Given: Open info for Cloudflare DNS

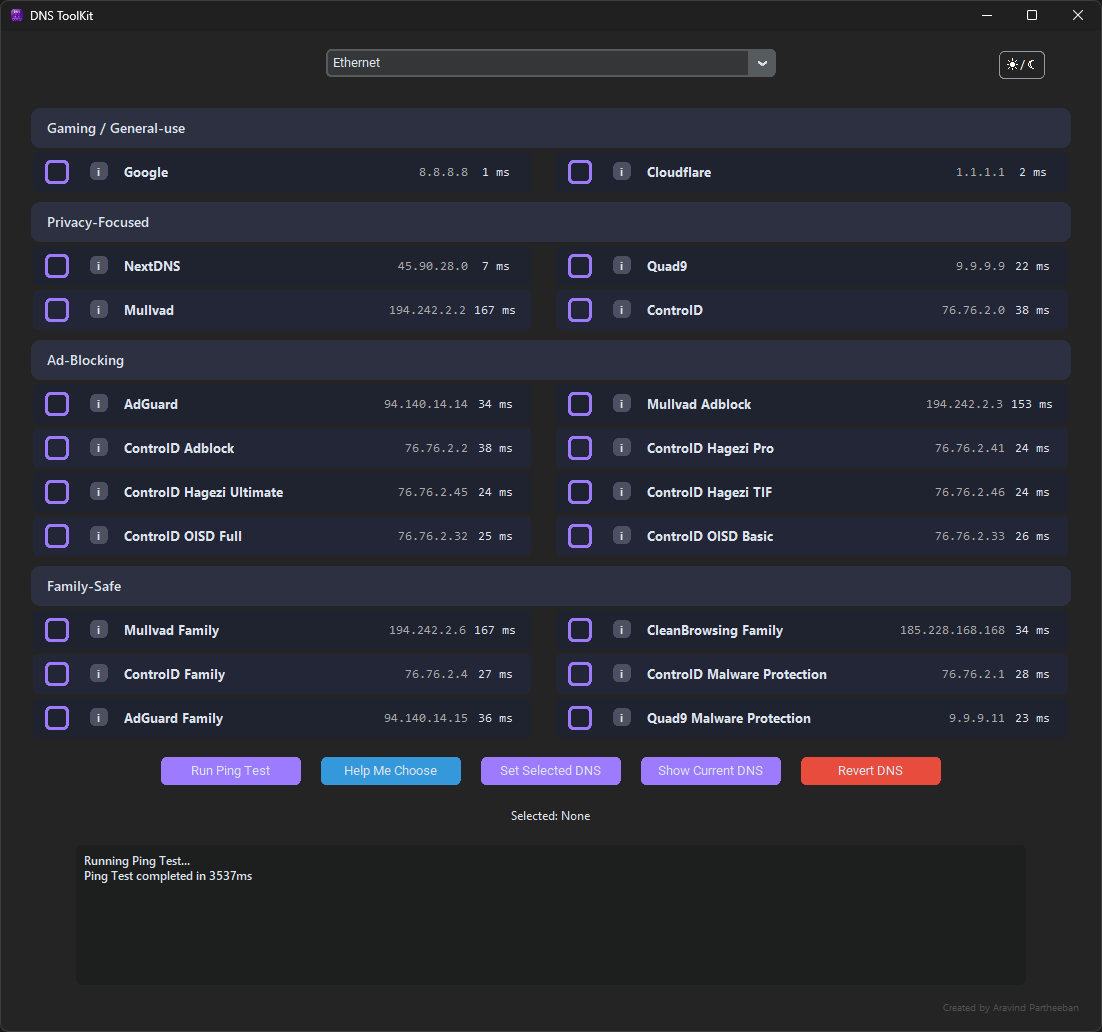Looking at the screenshot, I should click(621, 172).
